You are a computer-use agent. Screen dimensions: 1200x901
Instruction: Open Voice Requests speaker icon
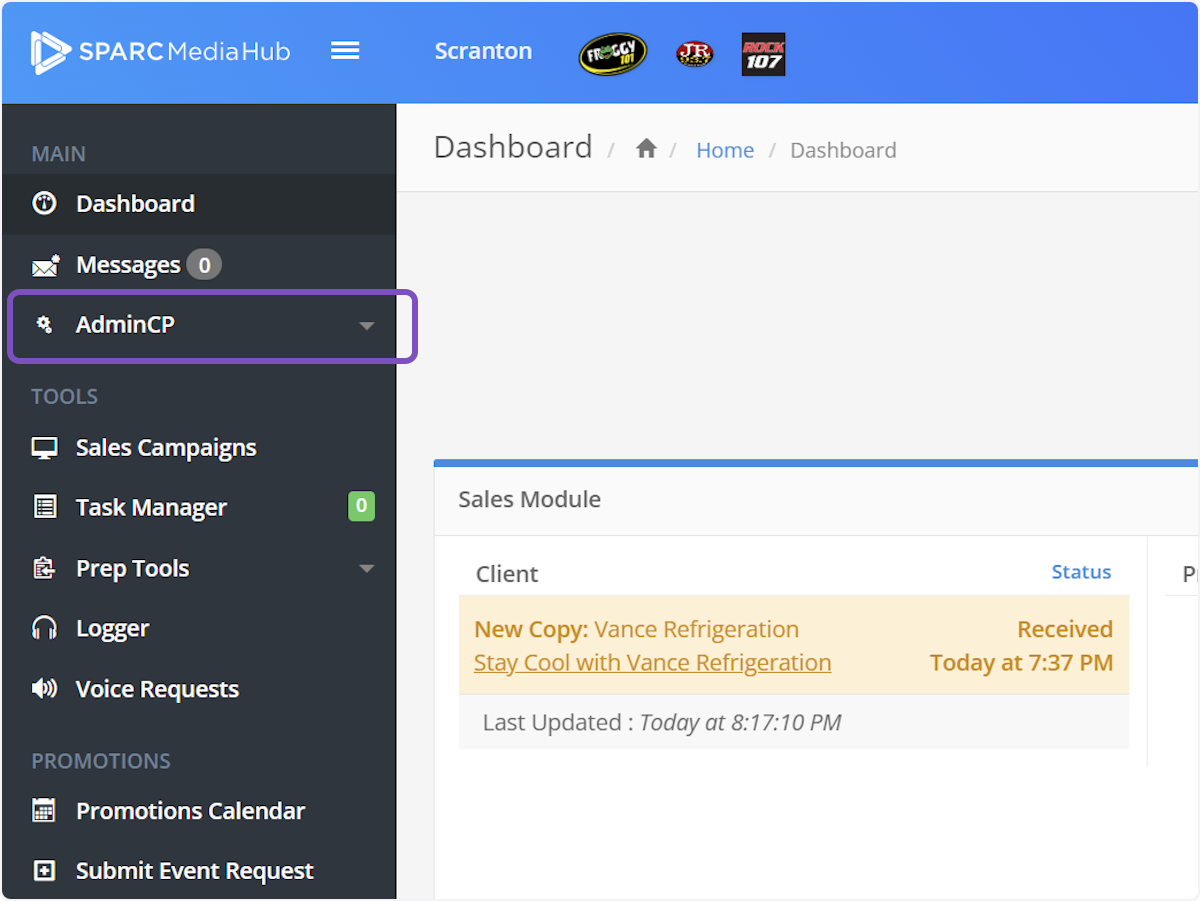pos(44,689)
